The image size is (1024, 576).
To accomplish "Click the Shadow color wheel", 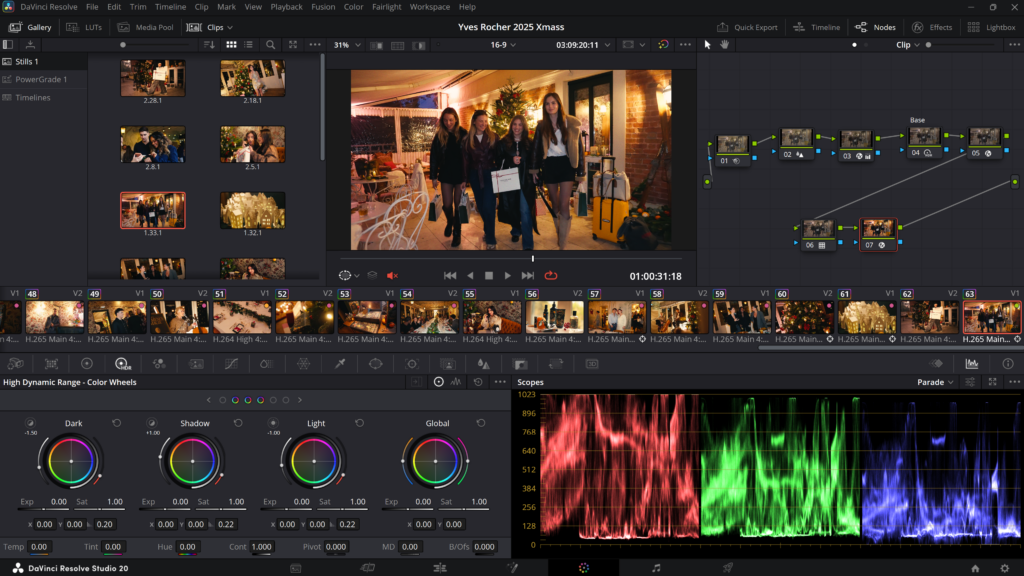I will tap(194, 461).
